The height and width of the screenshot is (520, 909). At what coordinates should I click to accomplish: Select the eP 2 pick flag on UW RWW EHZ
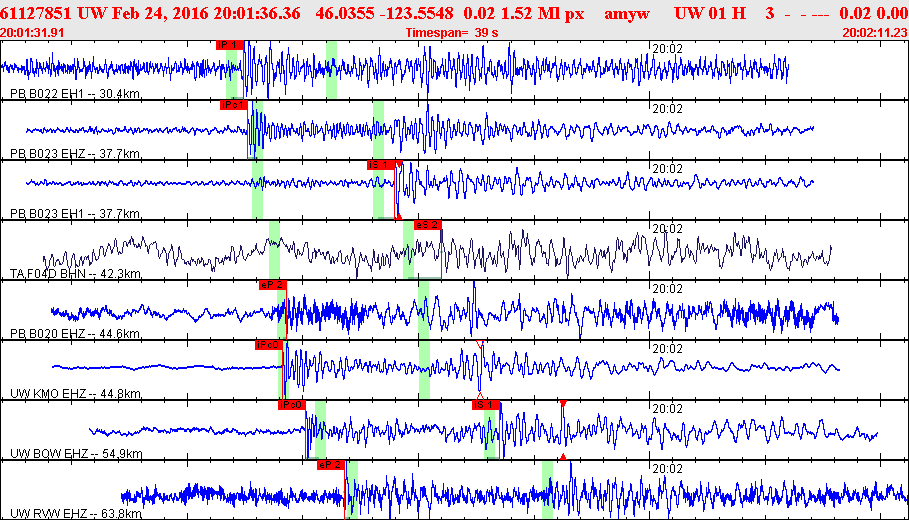(x=331, y=465)
